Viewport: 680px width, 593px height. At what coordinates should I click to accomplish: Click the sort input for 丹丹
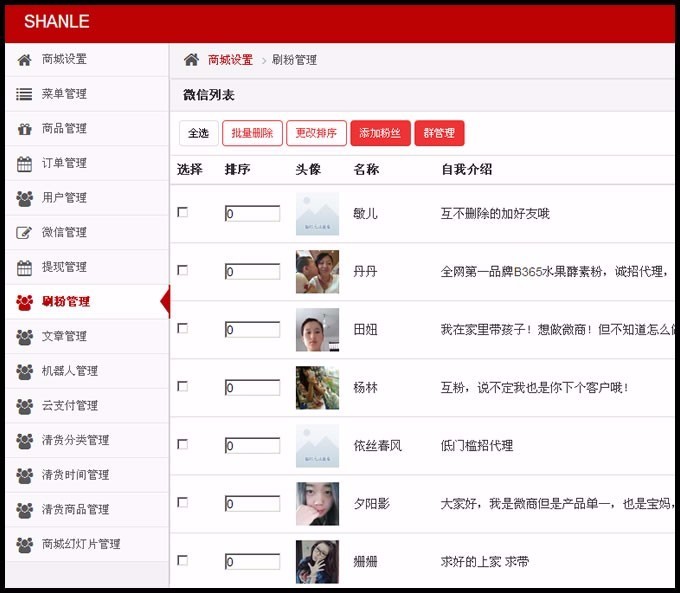[x=252, y=272]
